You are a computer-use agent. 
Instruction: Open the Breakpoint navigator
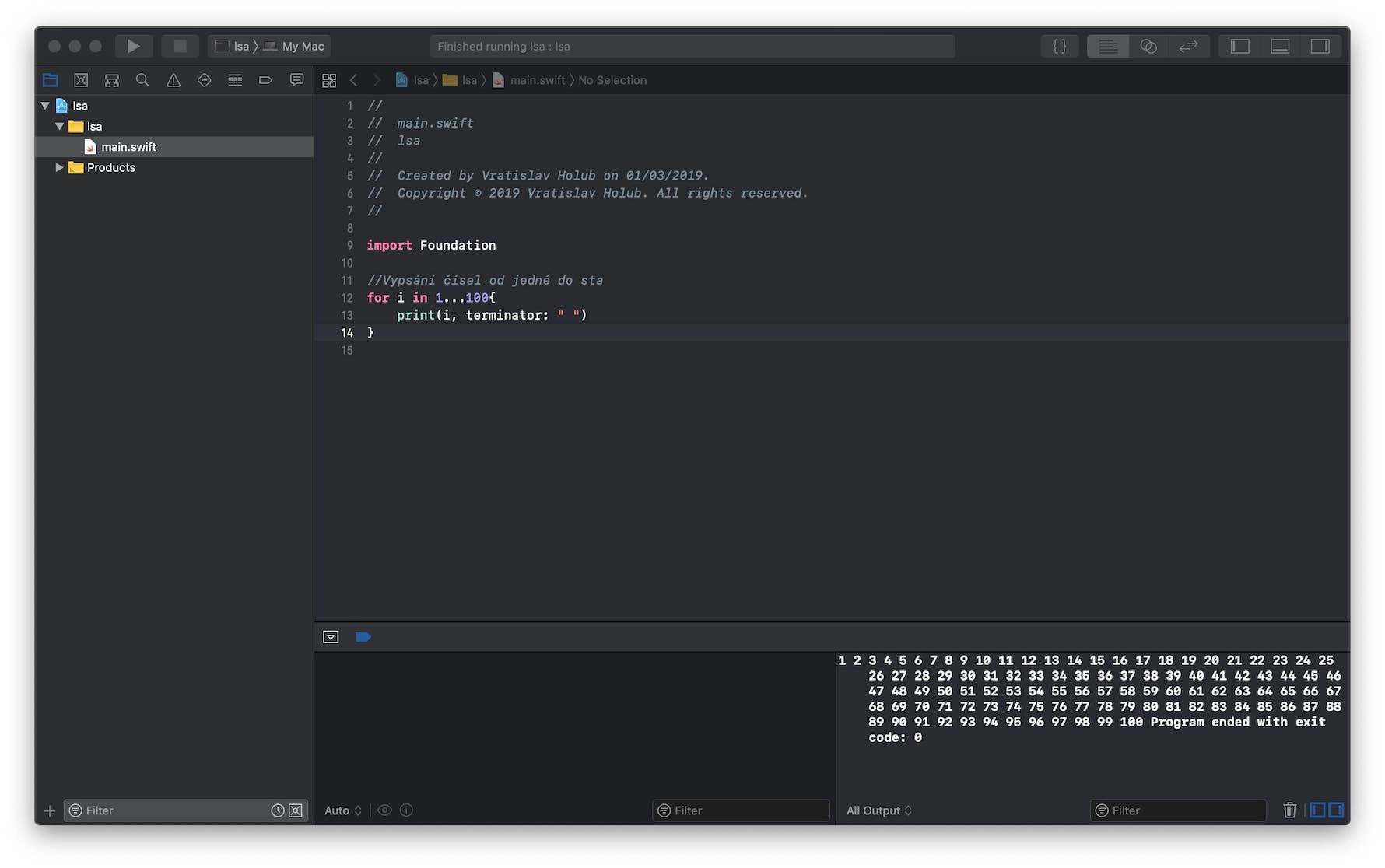(x=266, y=80)
